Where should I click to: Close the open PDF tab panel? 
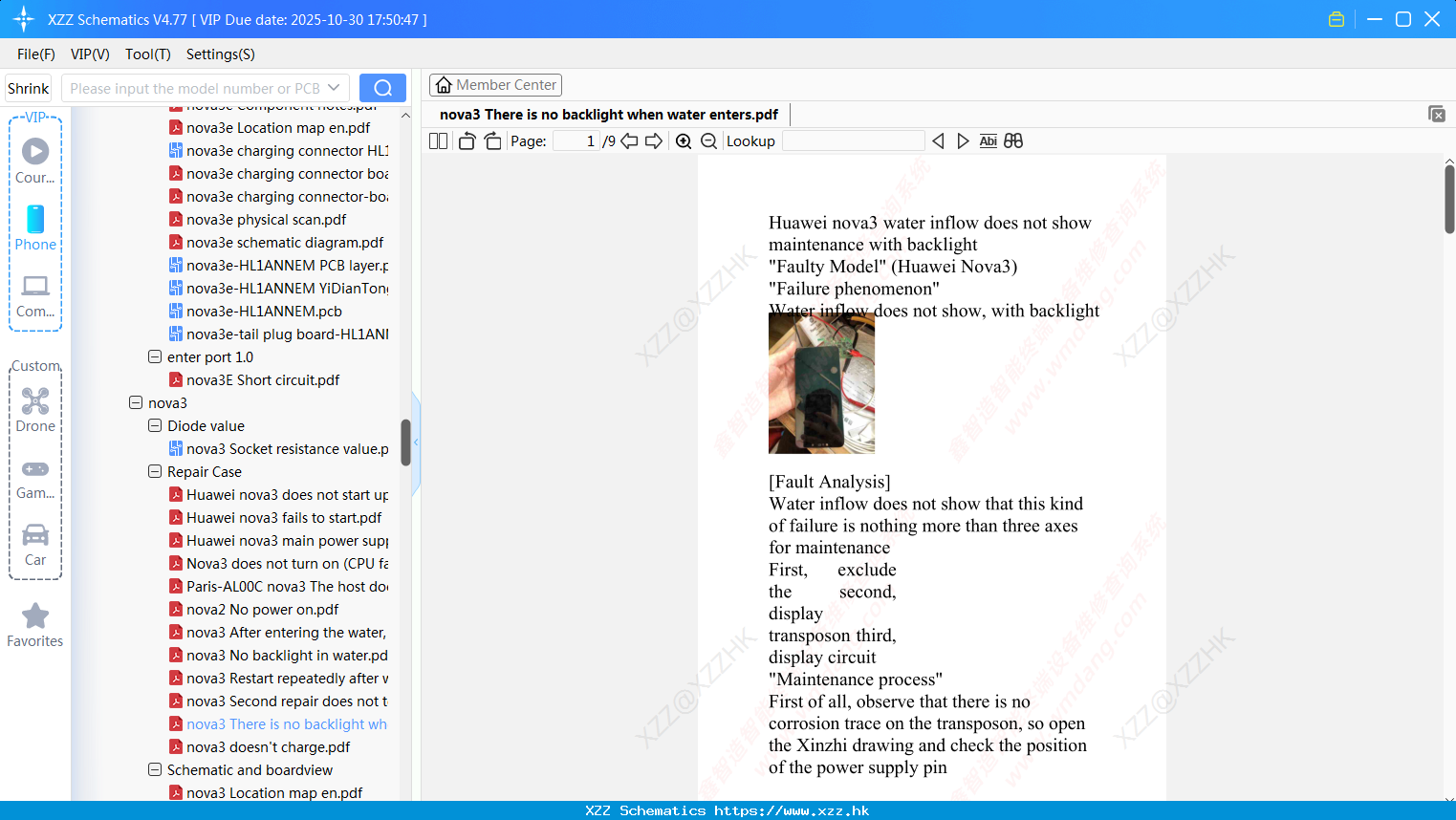tap(1437, 114)
